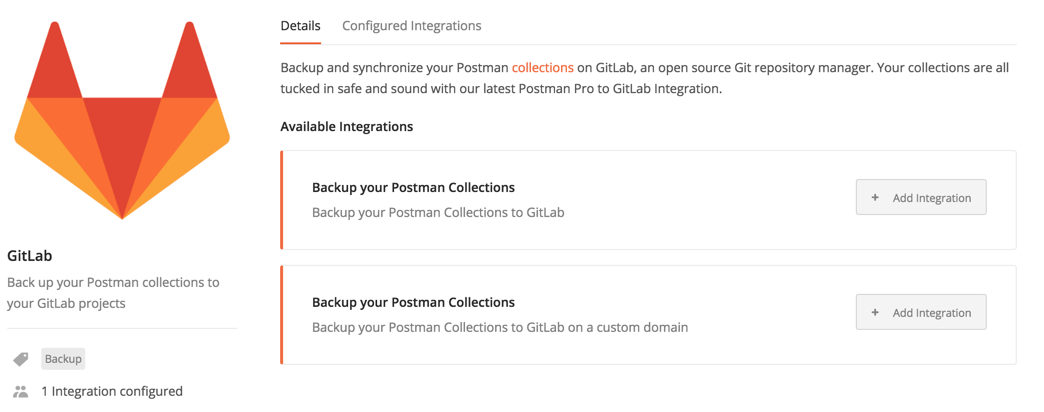Click the orange accent bar on the first integration card

pyautogui.click(x=283, y=200)
